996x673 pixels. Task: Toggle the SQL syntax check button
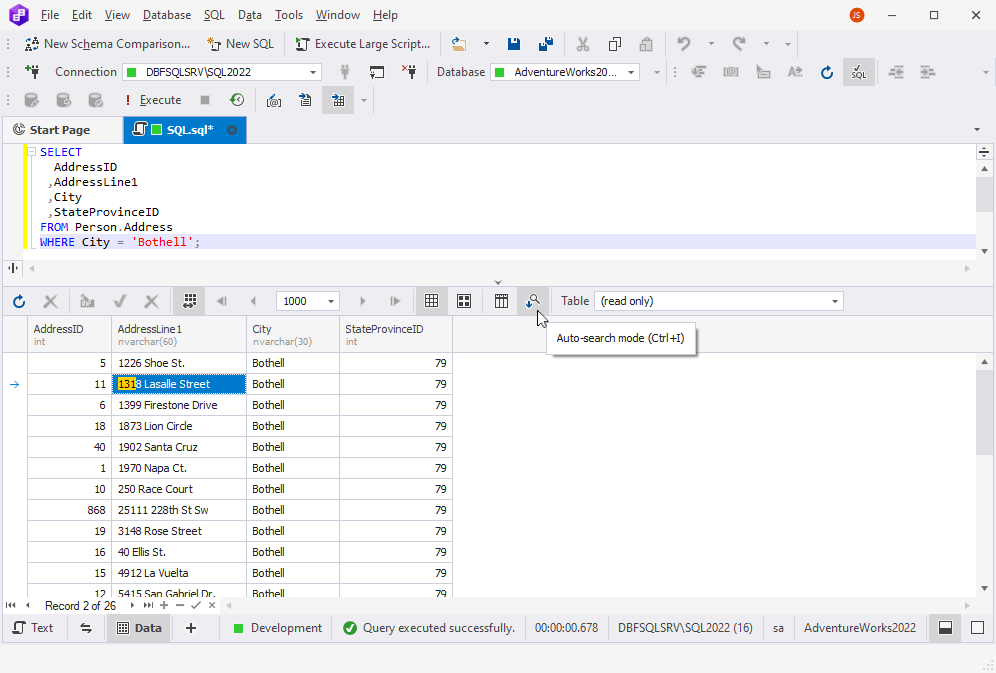(859, 72)
